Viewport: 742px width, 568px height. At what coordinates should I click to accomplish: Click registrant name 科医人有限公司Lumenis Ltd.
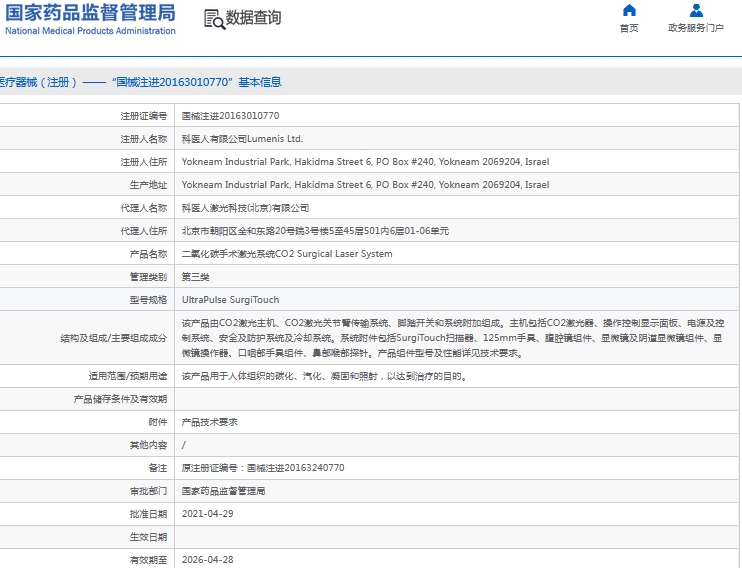coord(242,139)
